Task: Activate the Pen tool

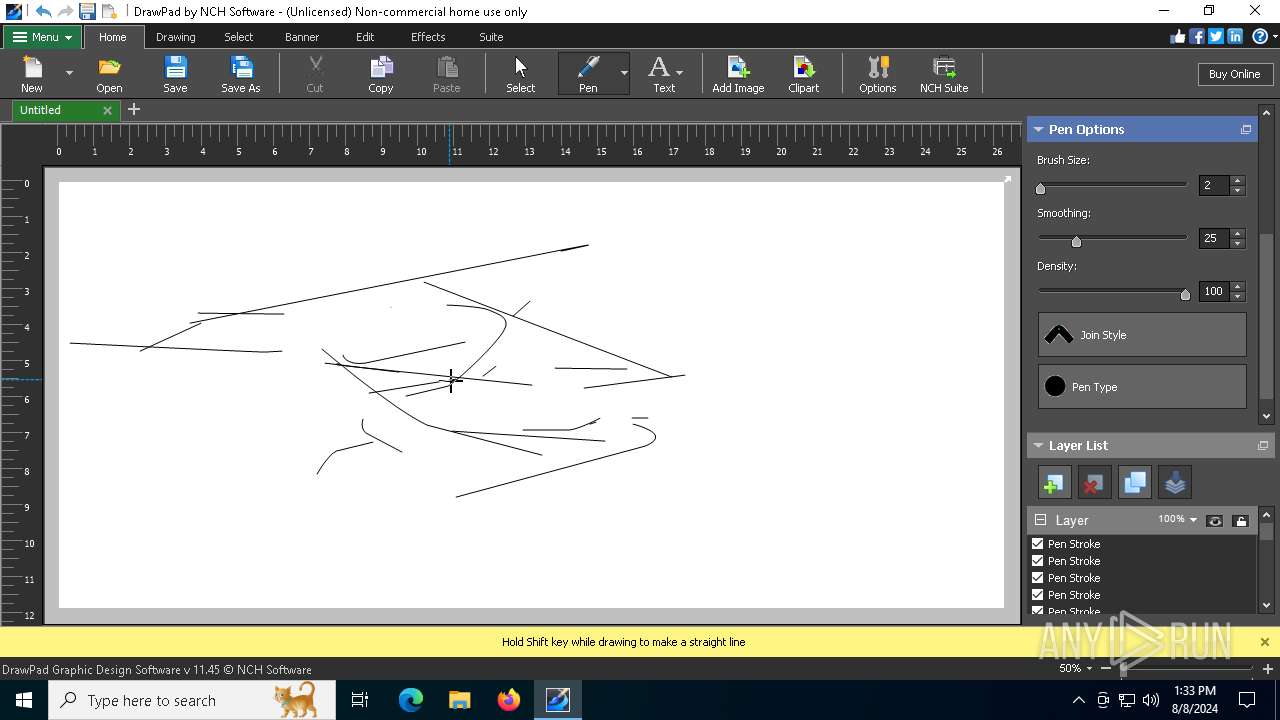Action: point(588,74)
